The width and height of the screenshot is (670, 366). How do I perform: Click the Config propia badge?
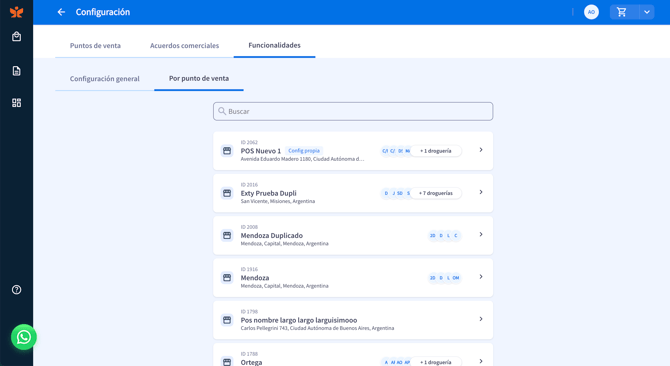click(x=304, y=151)
